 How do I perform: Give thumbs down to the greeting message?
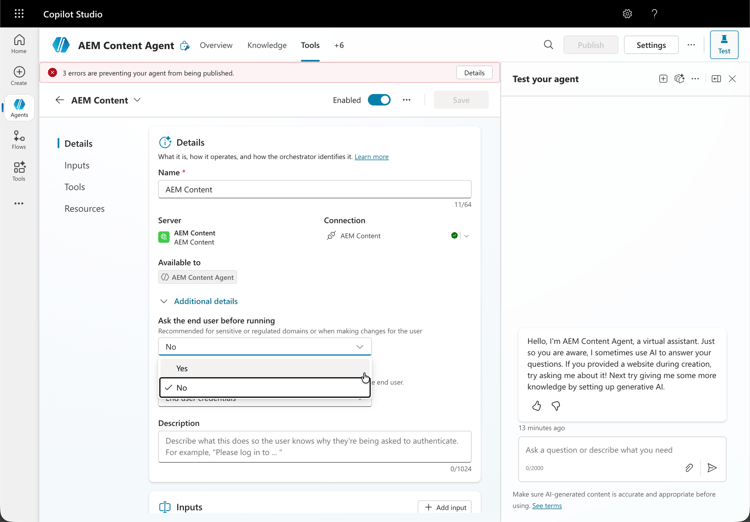pos(556,406)
